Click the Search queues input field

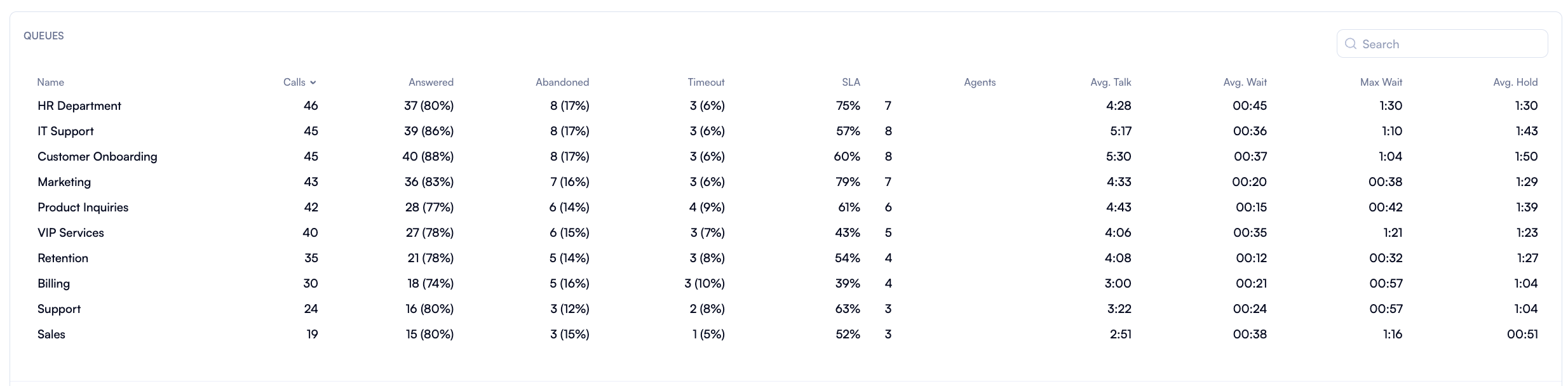click(1449, 44)
